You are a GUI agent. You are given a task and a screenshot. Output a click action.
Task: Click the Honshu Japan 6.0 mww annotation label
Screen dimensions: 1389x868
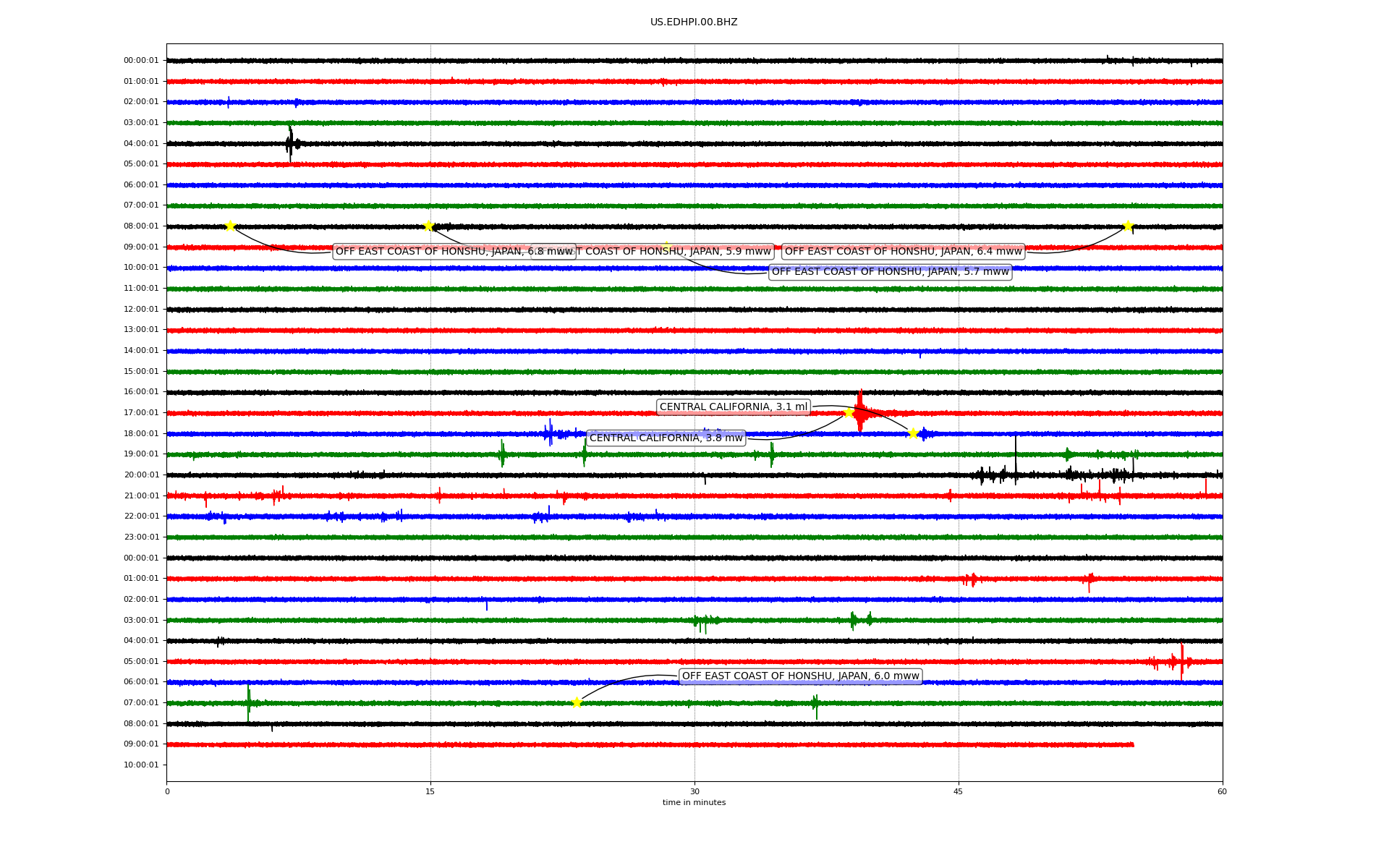800,676
